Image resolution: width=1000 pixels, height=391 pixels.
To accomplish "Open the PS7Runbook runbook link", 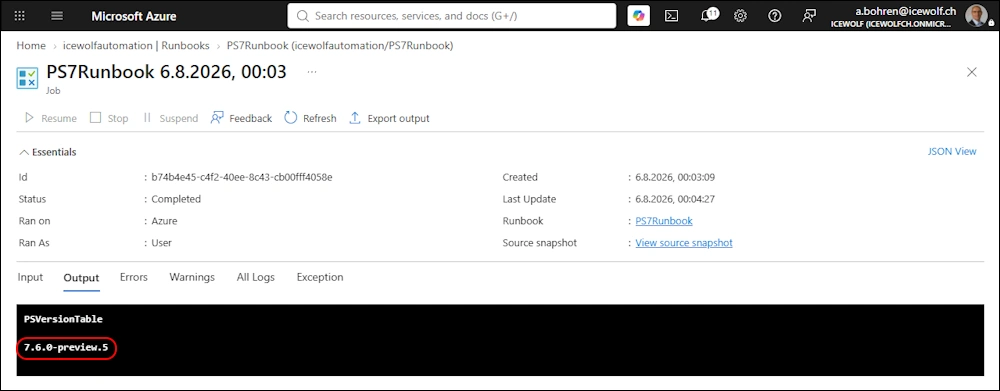I will (x=664, y=221).
